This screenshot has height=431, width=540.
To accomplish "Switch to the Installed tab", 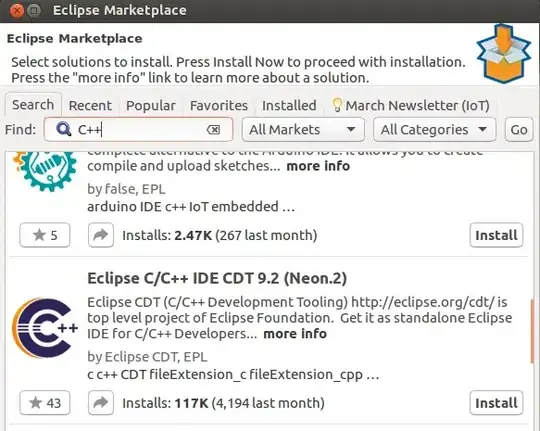I will tap(289, 105).
